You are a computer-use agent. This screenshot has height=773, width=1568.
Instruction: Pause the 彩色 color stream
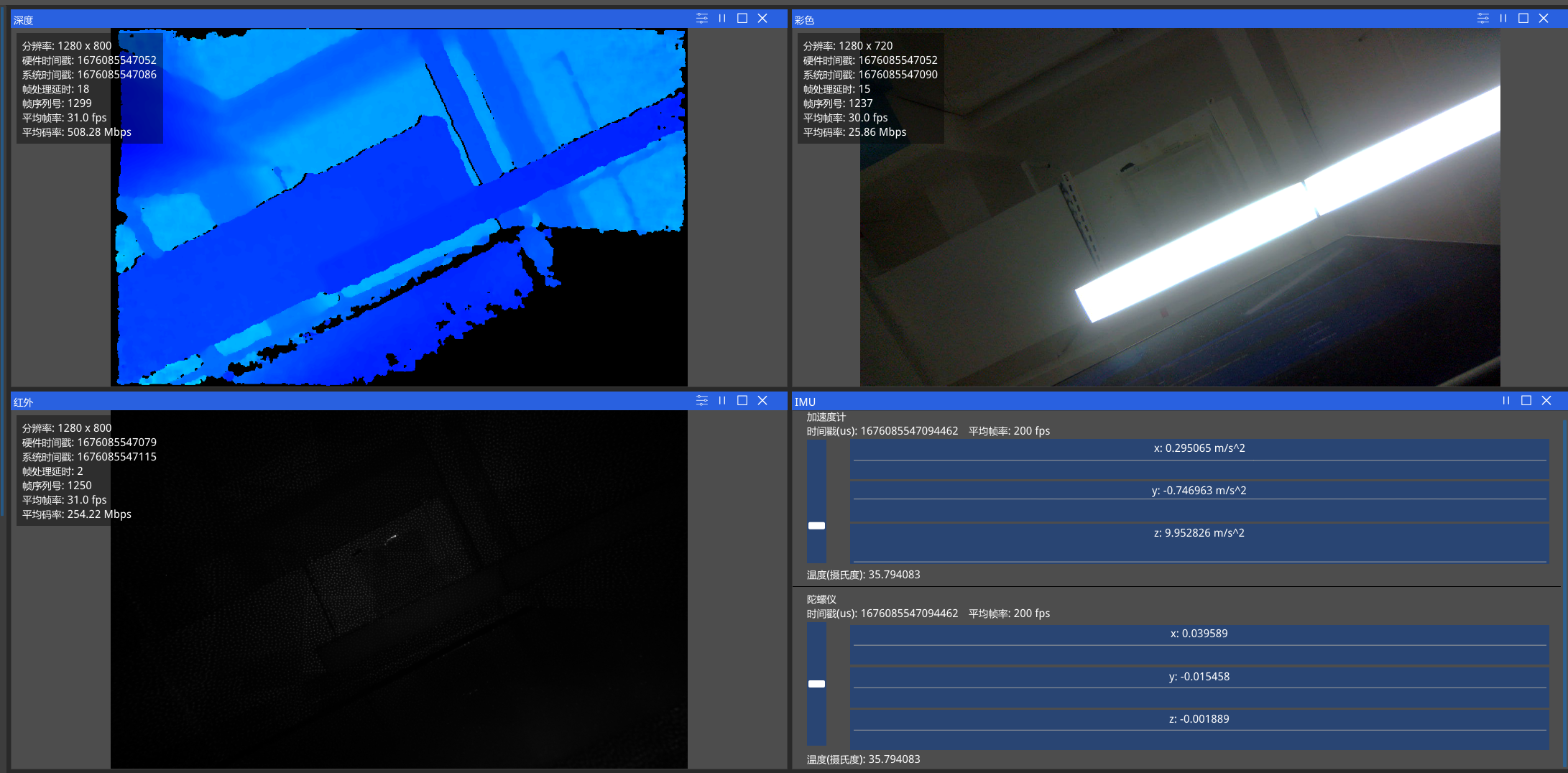tap(1503, 19)
